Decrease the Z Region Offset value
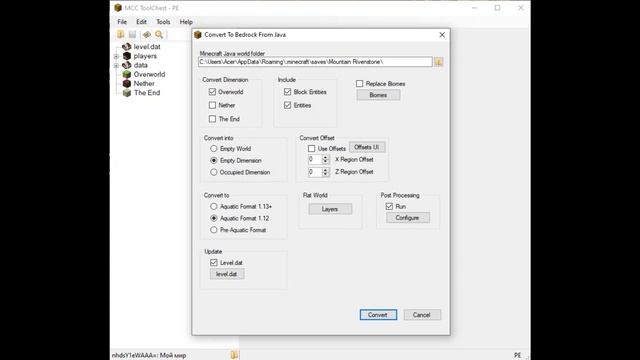 (325, 174)
